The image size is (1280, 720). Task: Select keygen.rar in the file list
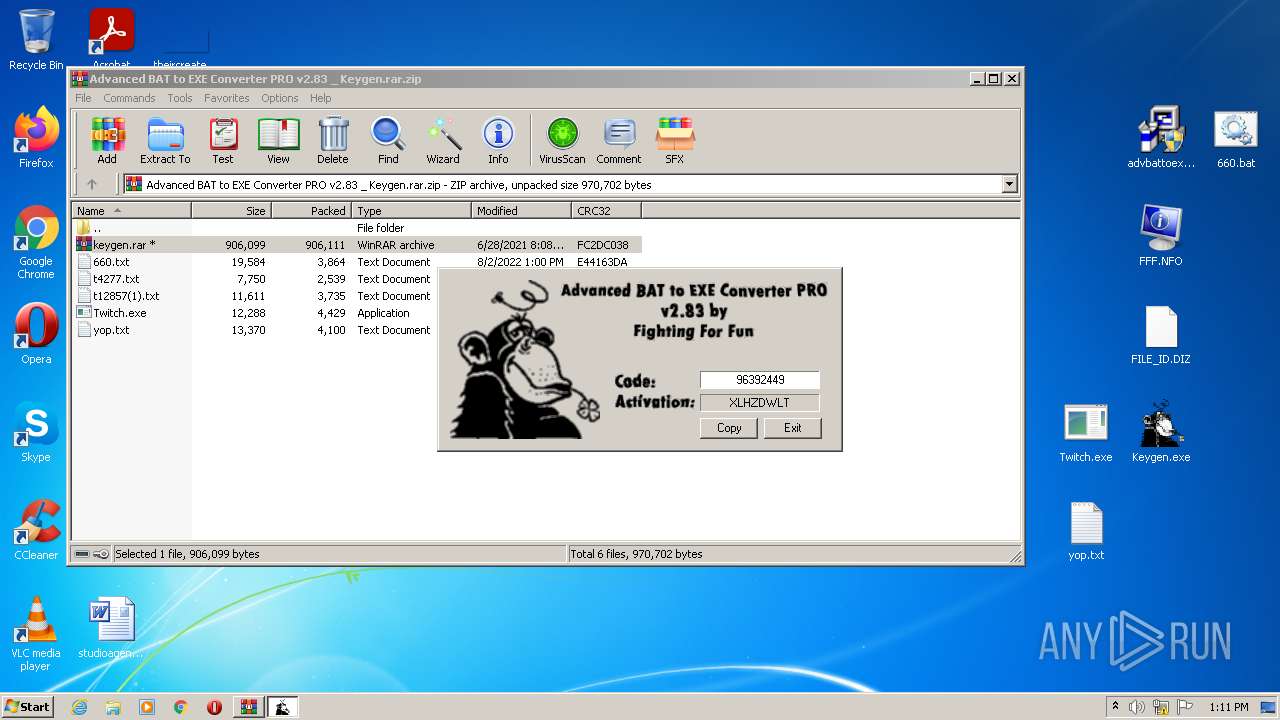[357, 245]
